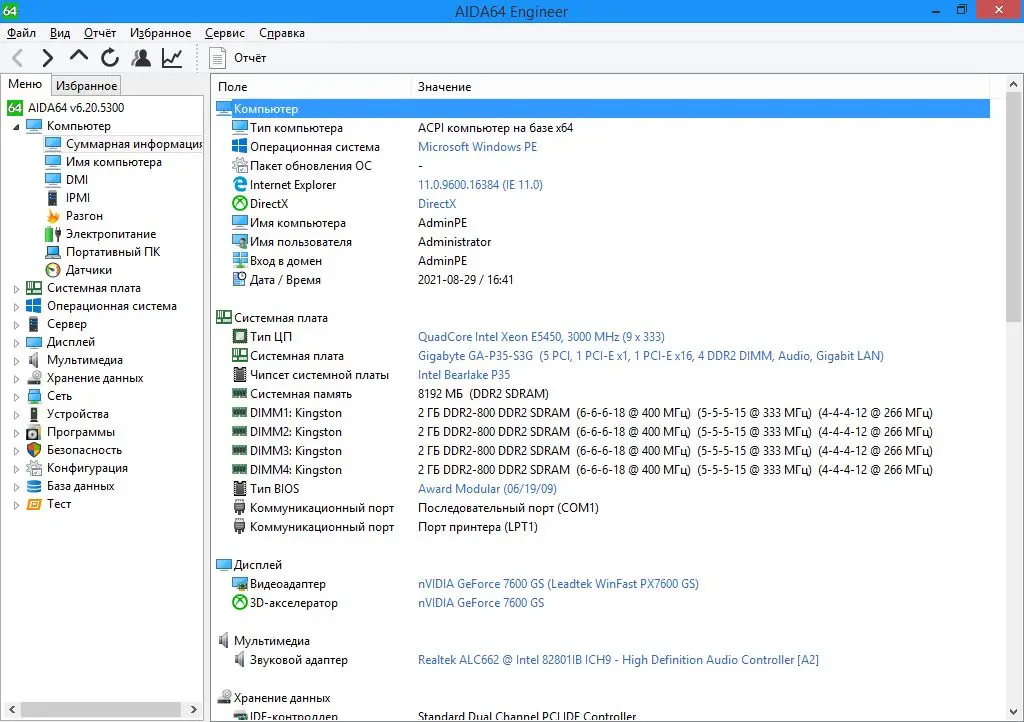Open the Gigabyte GA-P35-S3G motherboard link
This screenshot has width=1024, height=722.
pos(650,356)
